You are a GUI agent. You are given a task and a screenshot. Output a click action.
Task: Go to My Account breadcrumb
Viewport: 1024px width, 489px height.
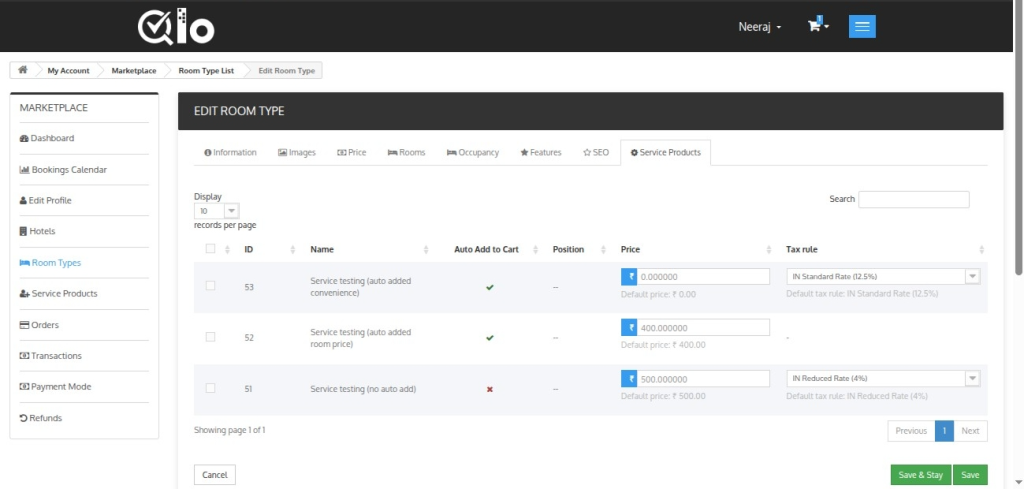point(69,71)
